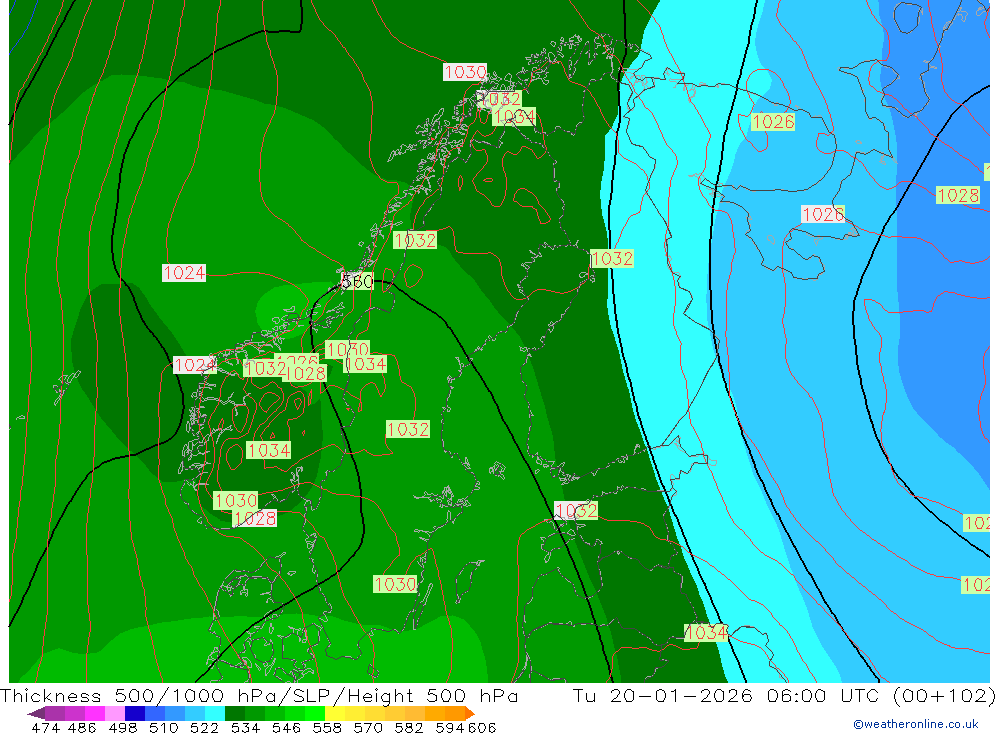Click the forecast offset text '(00+102)'
The width and height of the screenshot is (1000, 733).
944,695
